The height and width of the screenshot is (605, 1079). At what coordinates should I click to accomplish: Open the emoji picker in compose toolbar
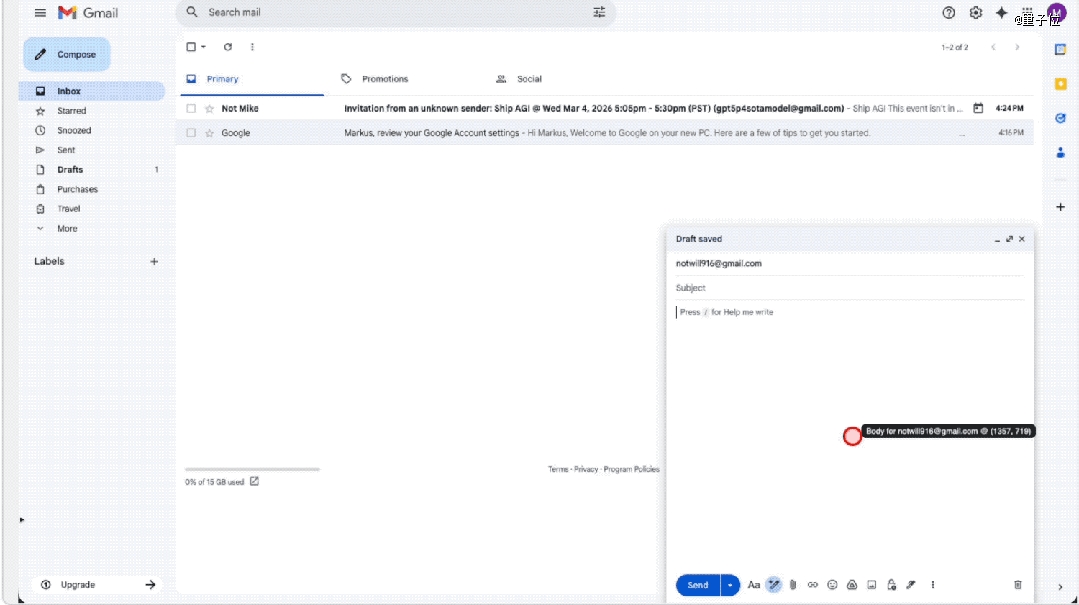(x=832, y=585)
